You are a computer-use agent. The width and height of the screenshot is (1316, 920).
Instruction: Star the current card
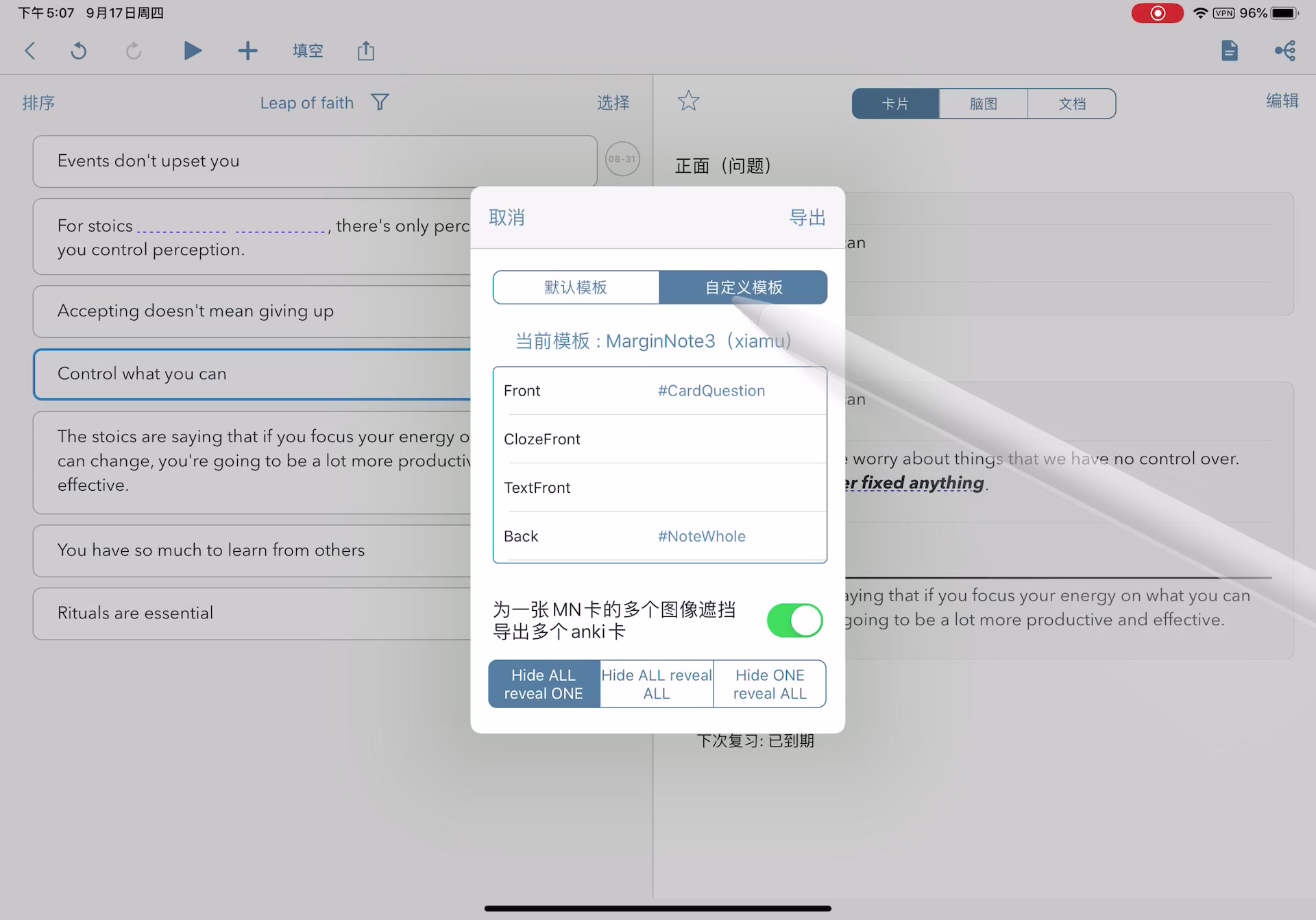click(x=688, y=101)
